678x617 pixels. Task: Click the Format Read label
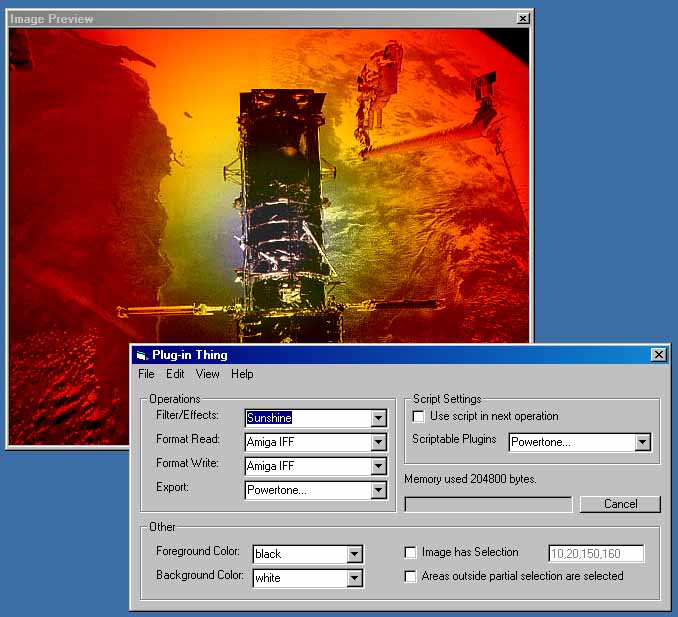[188, 439]
